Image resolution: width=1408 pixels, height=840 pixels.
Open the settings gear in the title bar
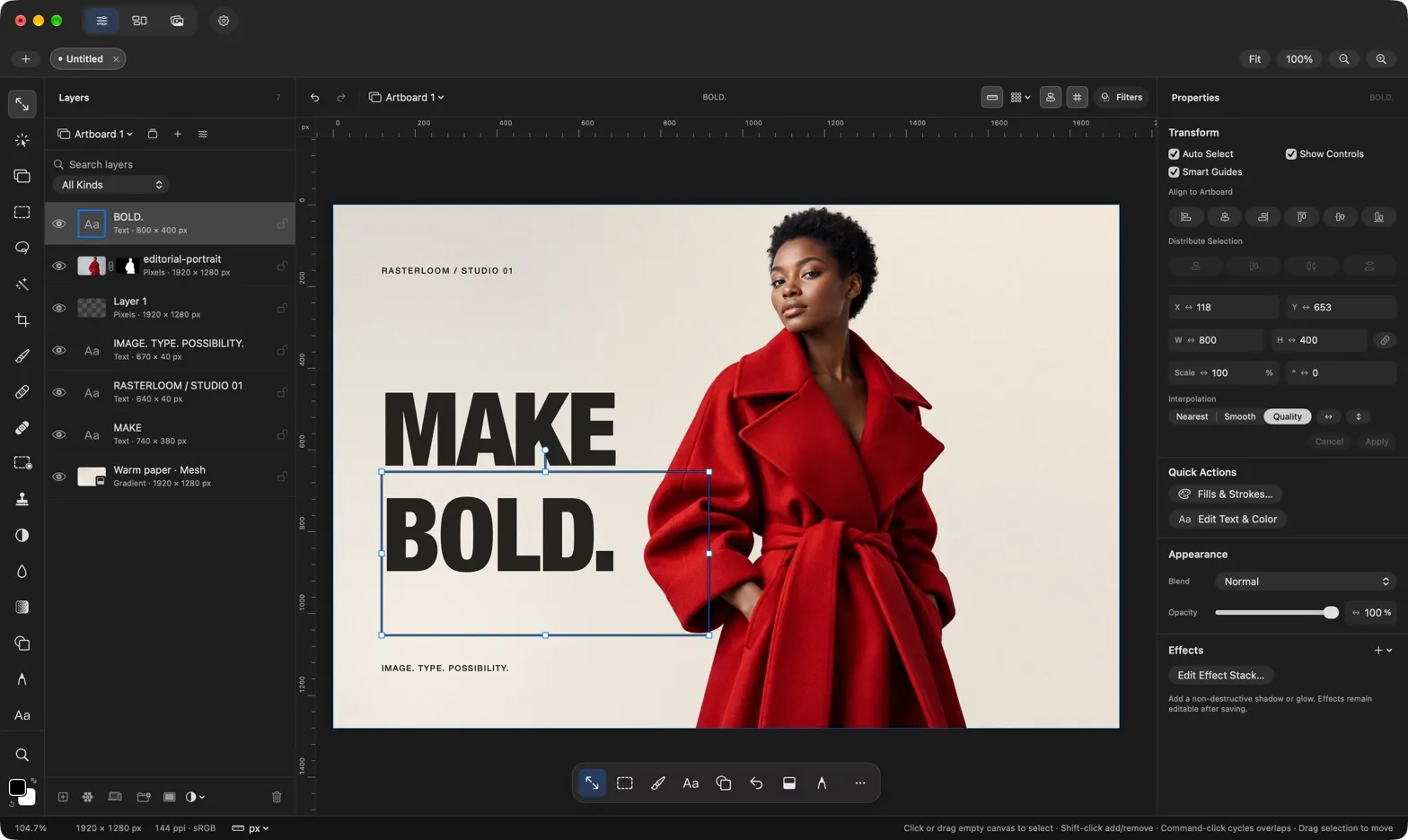(224, 21)
